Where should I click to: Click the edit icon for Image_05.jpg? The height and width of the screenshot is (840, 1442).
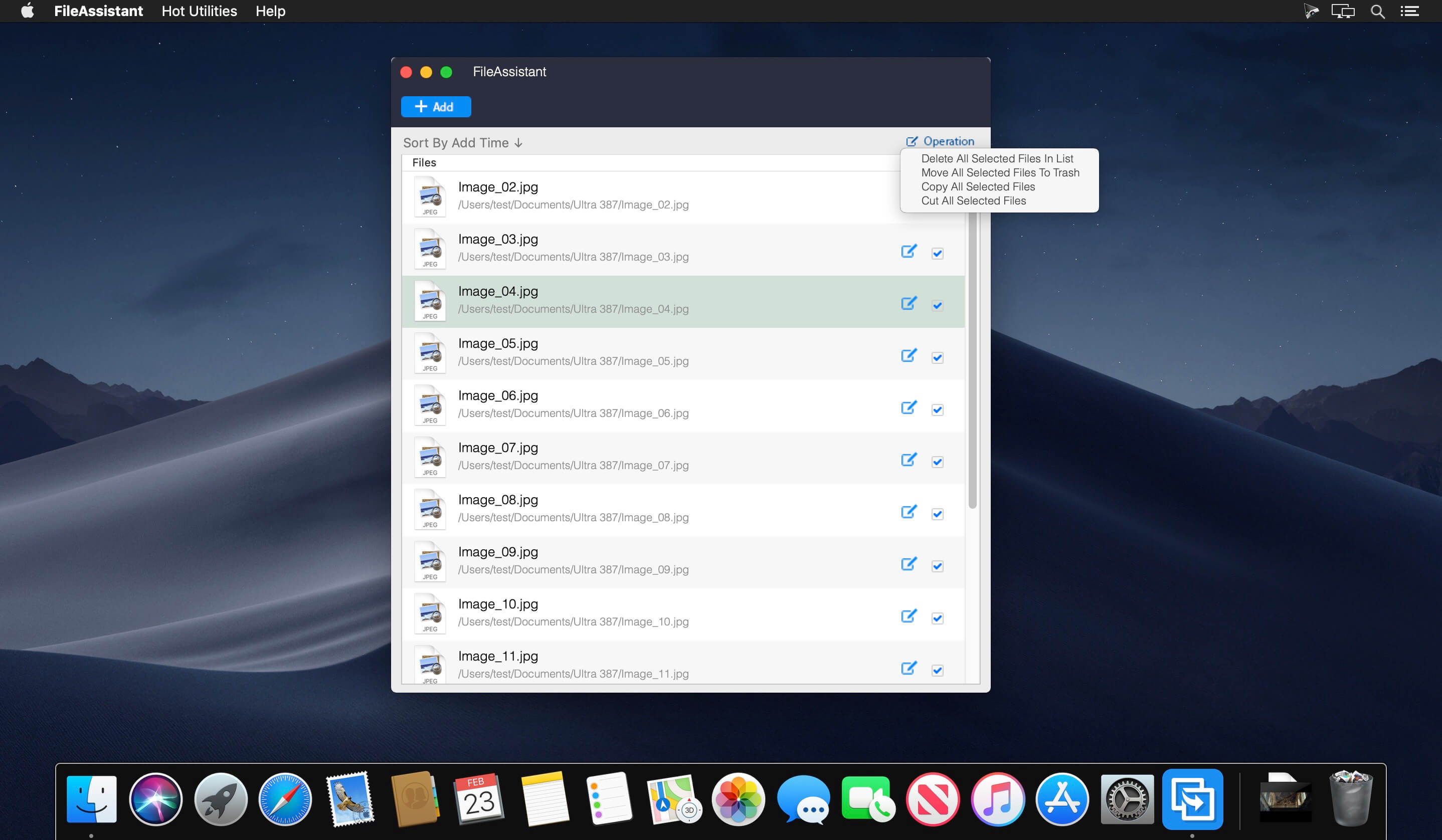[909, 356]
